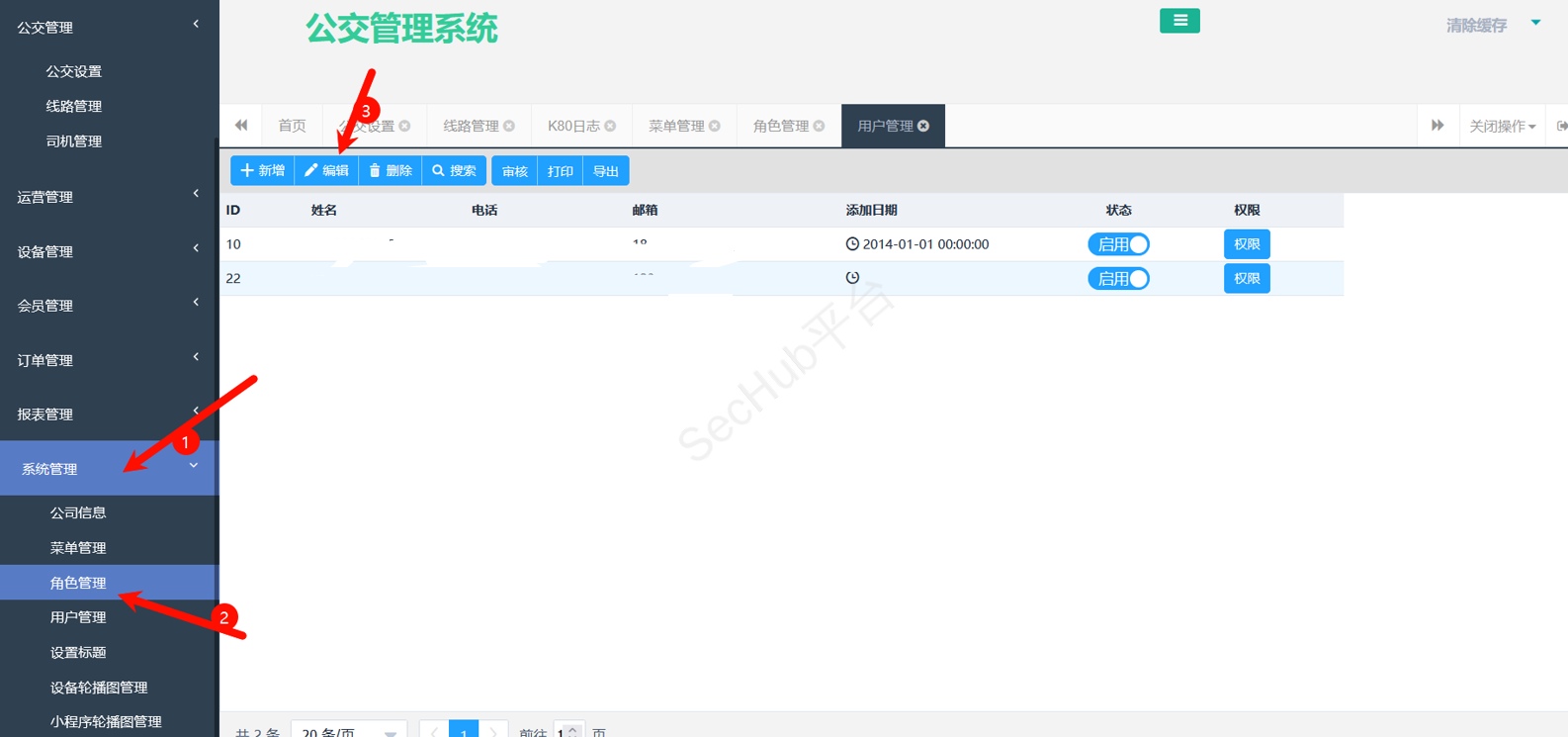Open the 关闭操作 dropdown
This screenshot has height=737, width=1568.
1502,126
